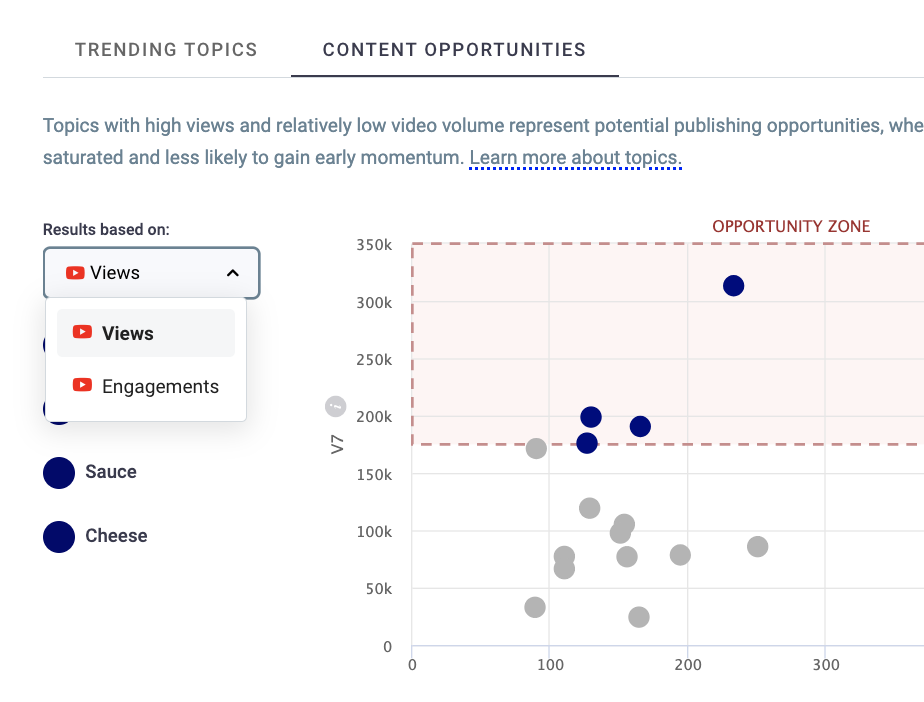Open the 'Learn more about topics' link
The height and width of the screenshot is (702, 924).
pyautogui.click(x=575, y=158)
